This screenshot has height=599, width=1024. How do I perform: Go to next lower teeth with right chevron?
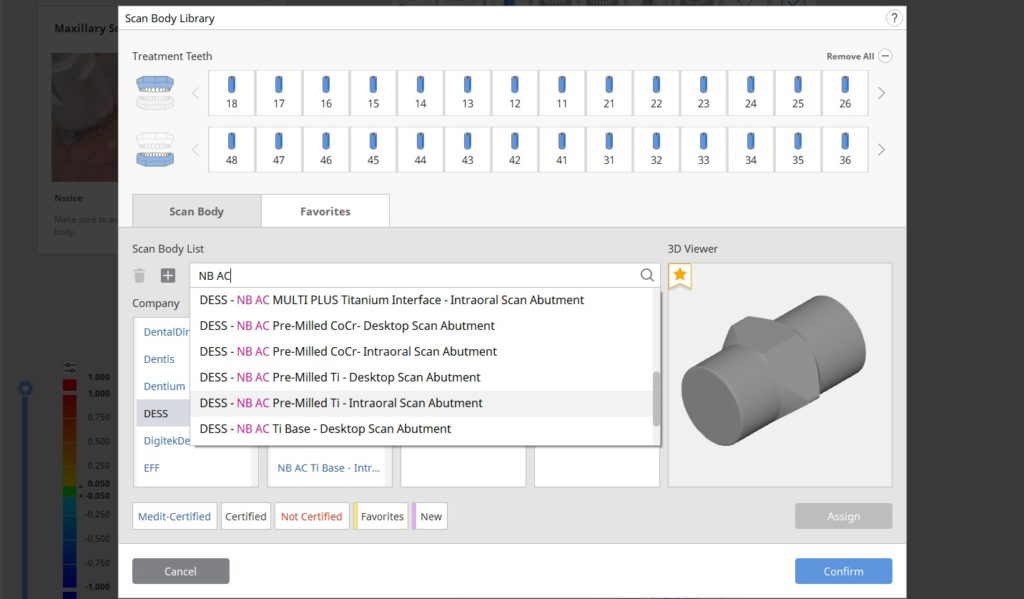[881, 150]
